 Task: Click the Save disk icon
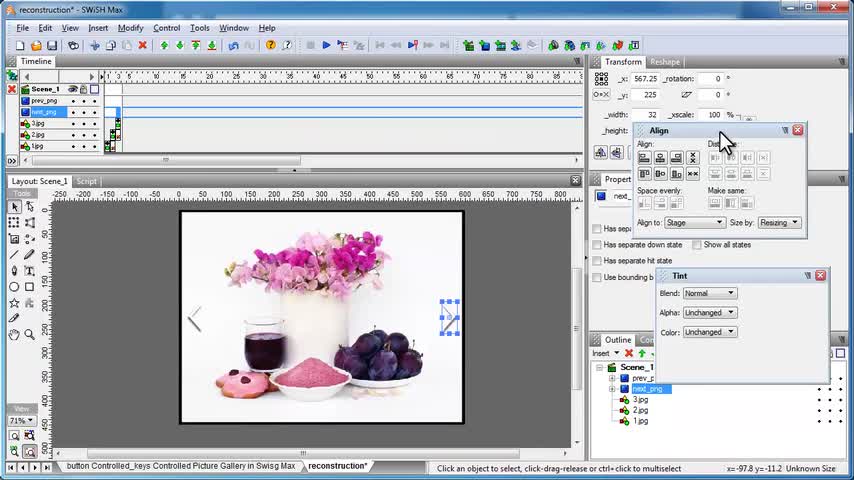[x=52, y=45]
